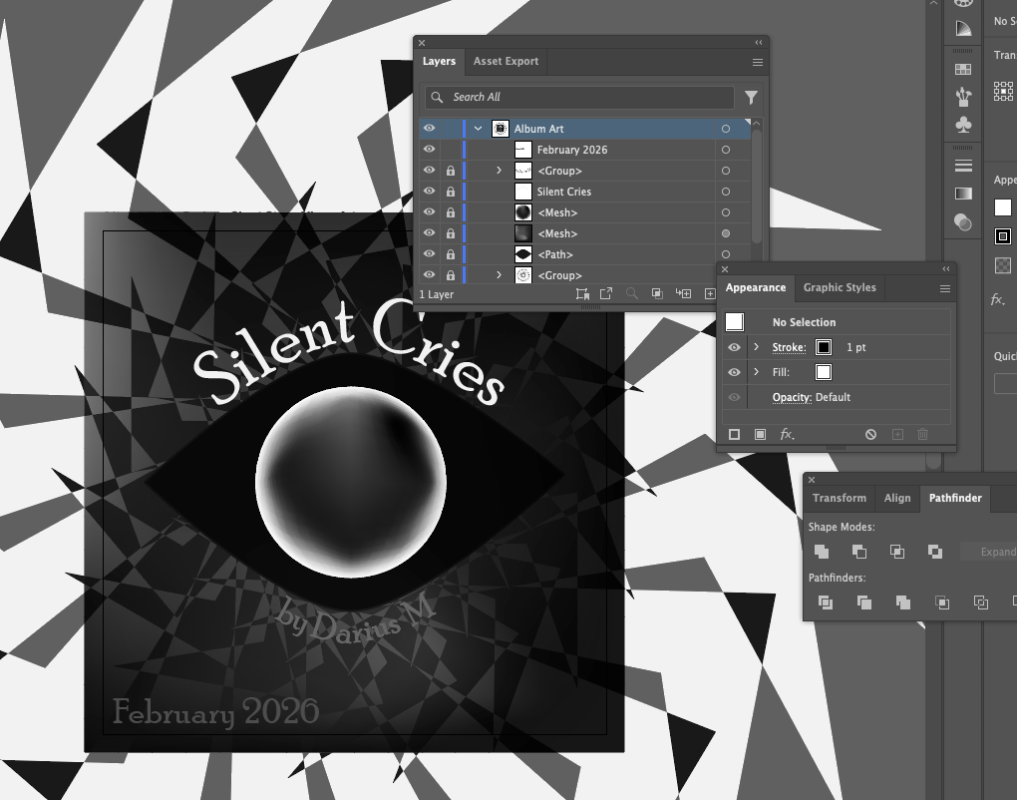Click Minus Front shape mode icon
This screenshot has height=800, width=1017.
[859, 552]
